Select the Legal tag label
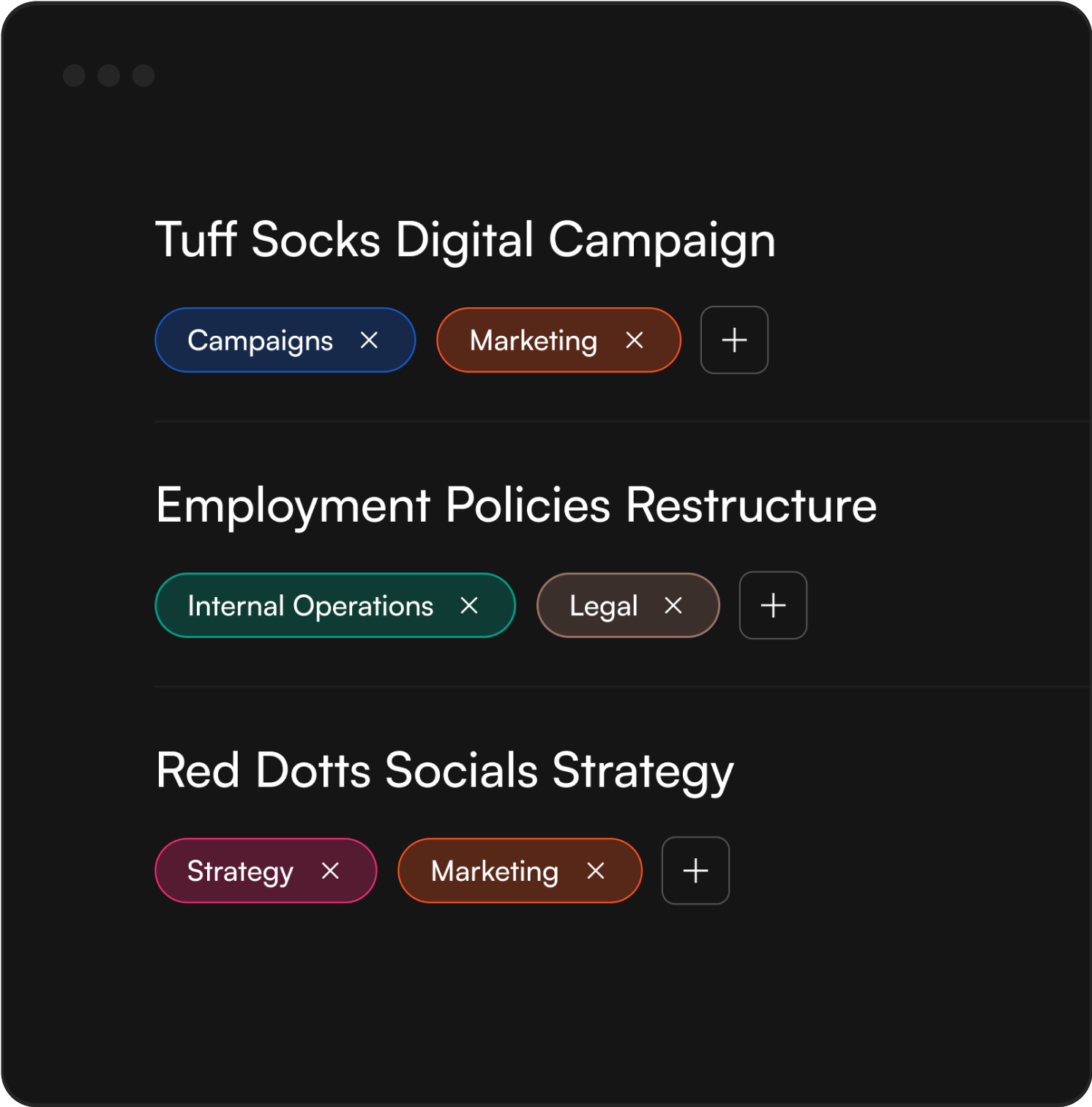 tap(603, 606)
